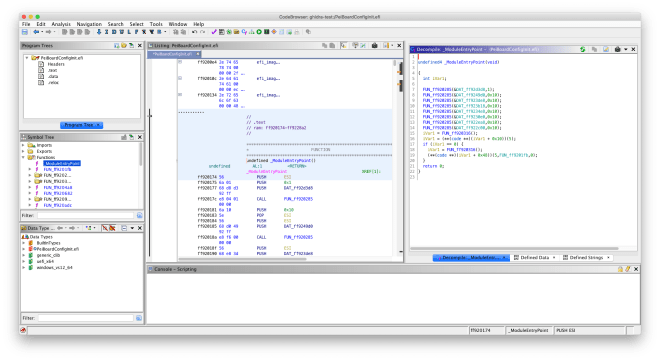This screenshot has height=360, width=660.
Task: Select .data in the Program Trees
Action: pos(53,76)
